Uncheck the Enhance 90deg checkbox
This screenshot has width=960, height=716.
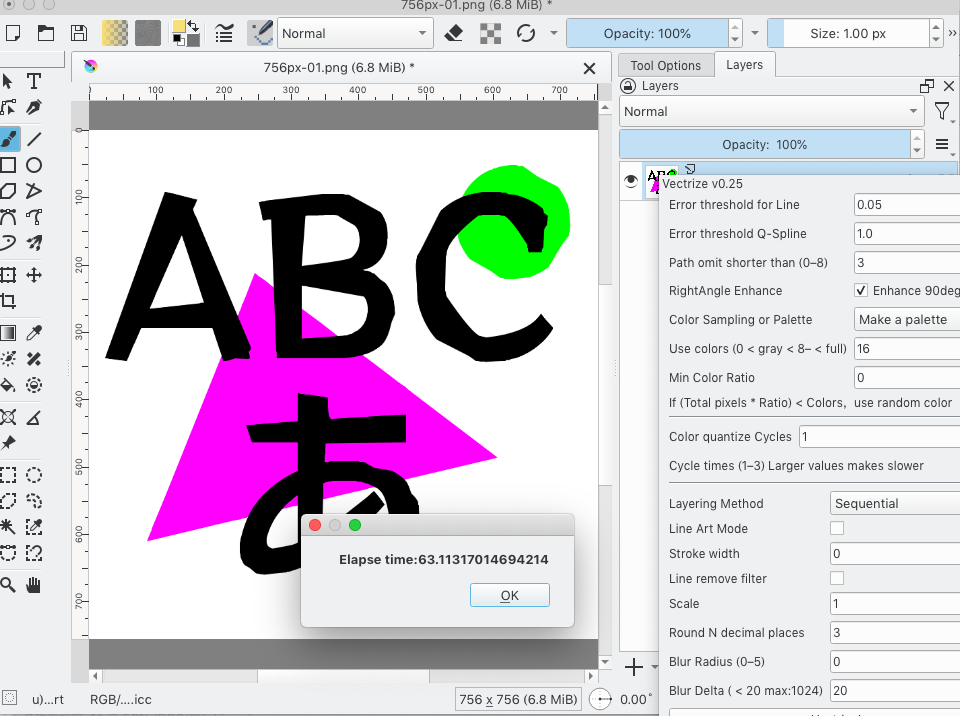tap(861, 291)
